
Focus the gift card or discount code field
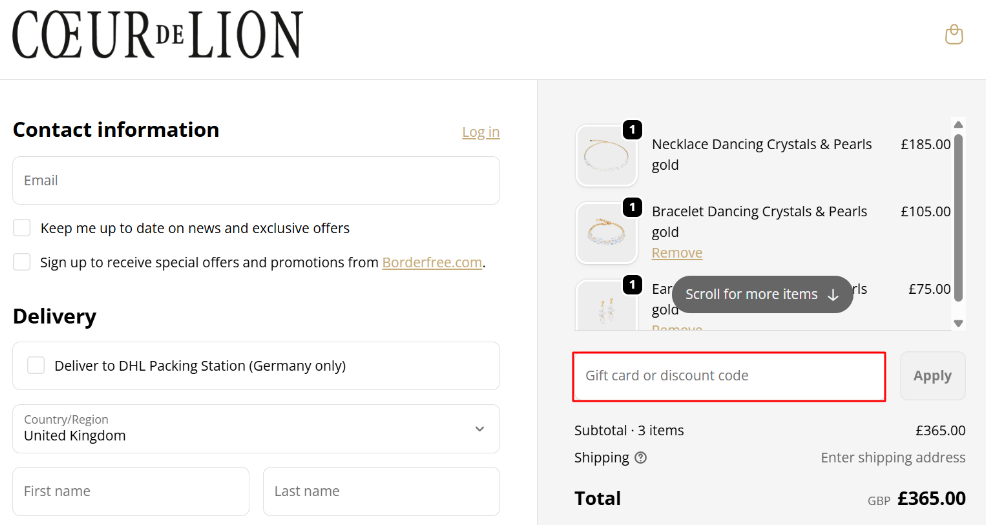729,376
